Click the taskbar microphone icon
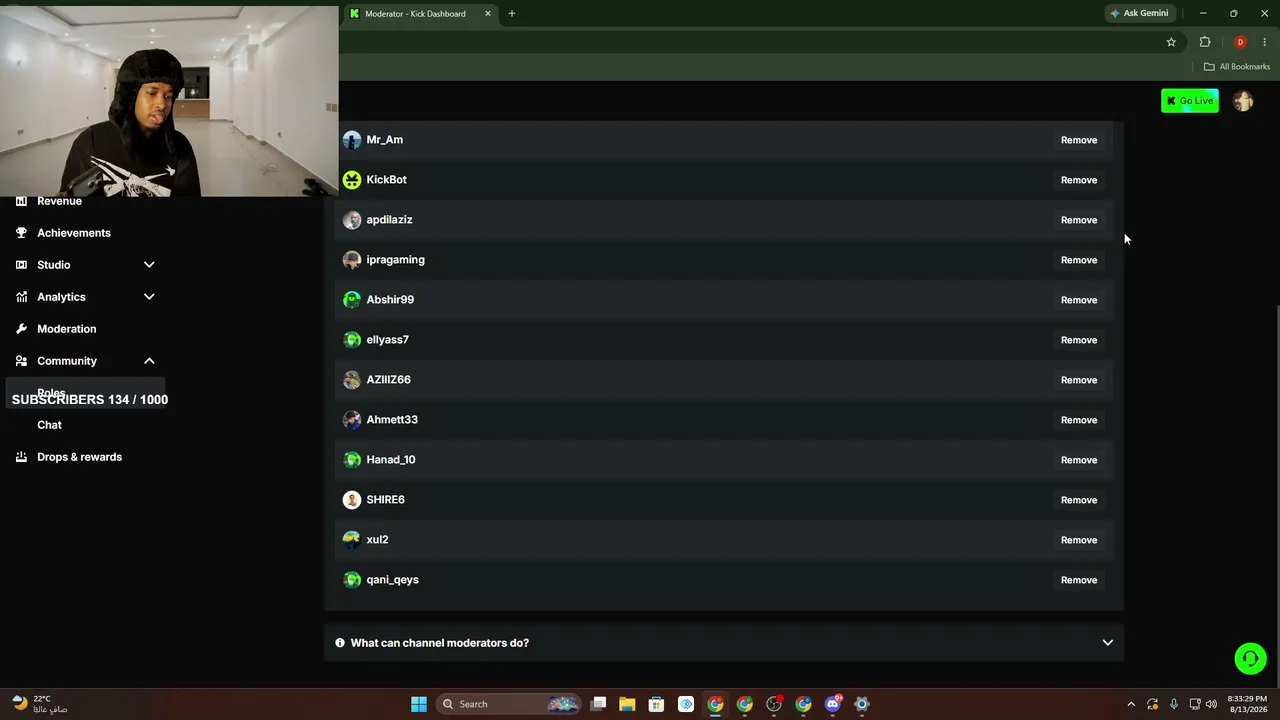Screen dimensions: 1280x720 [x=1174, y=704]
